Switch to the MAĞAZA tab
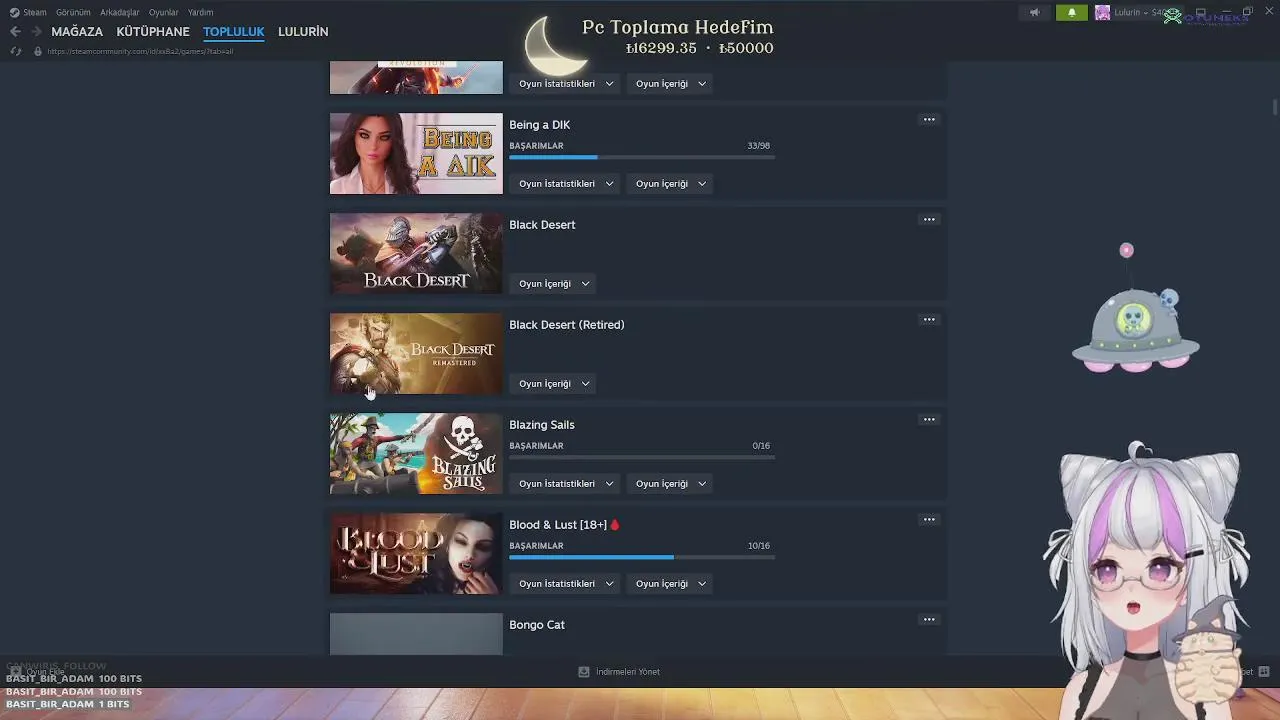 (77, 32)
